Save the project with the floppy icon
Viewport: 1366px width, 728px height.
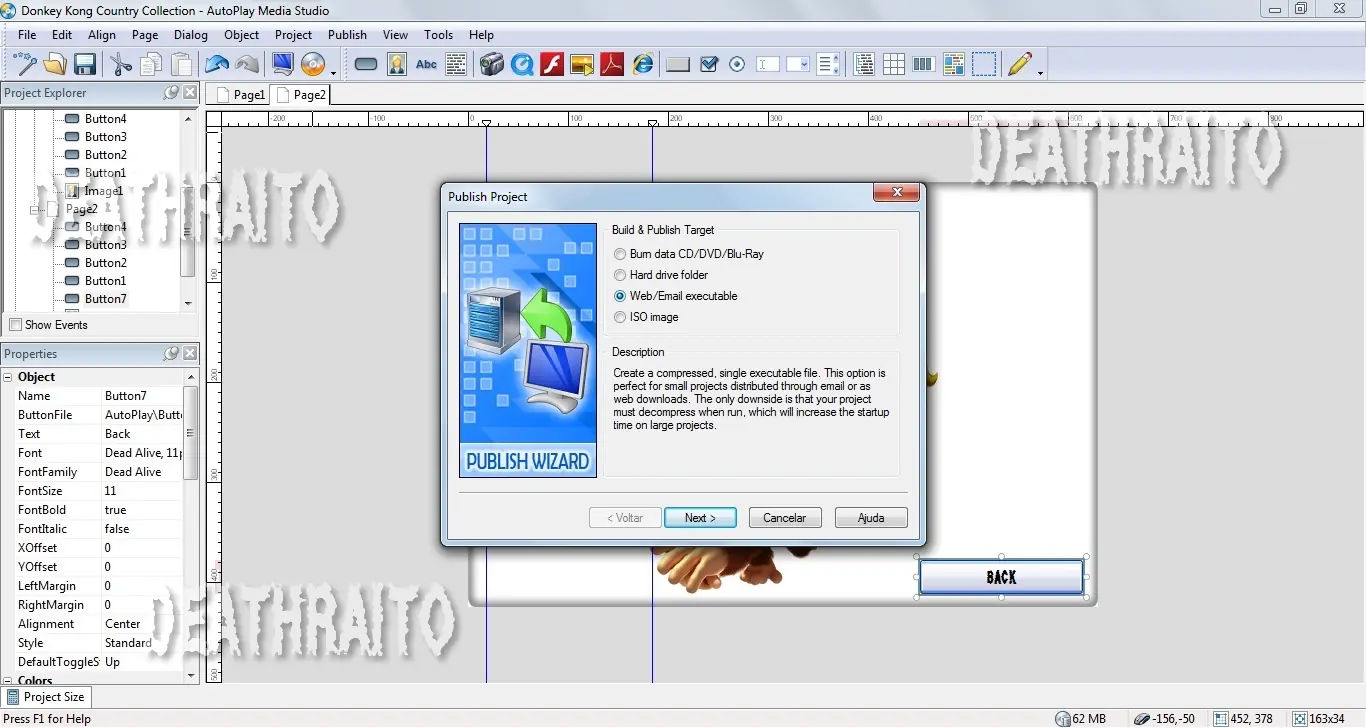point(85,65)
